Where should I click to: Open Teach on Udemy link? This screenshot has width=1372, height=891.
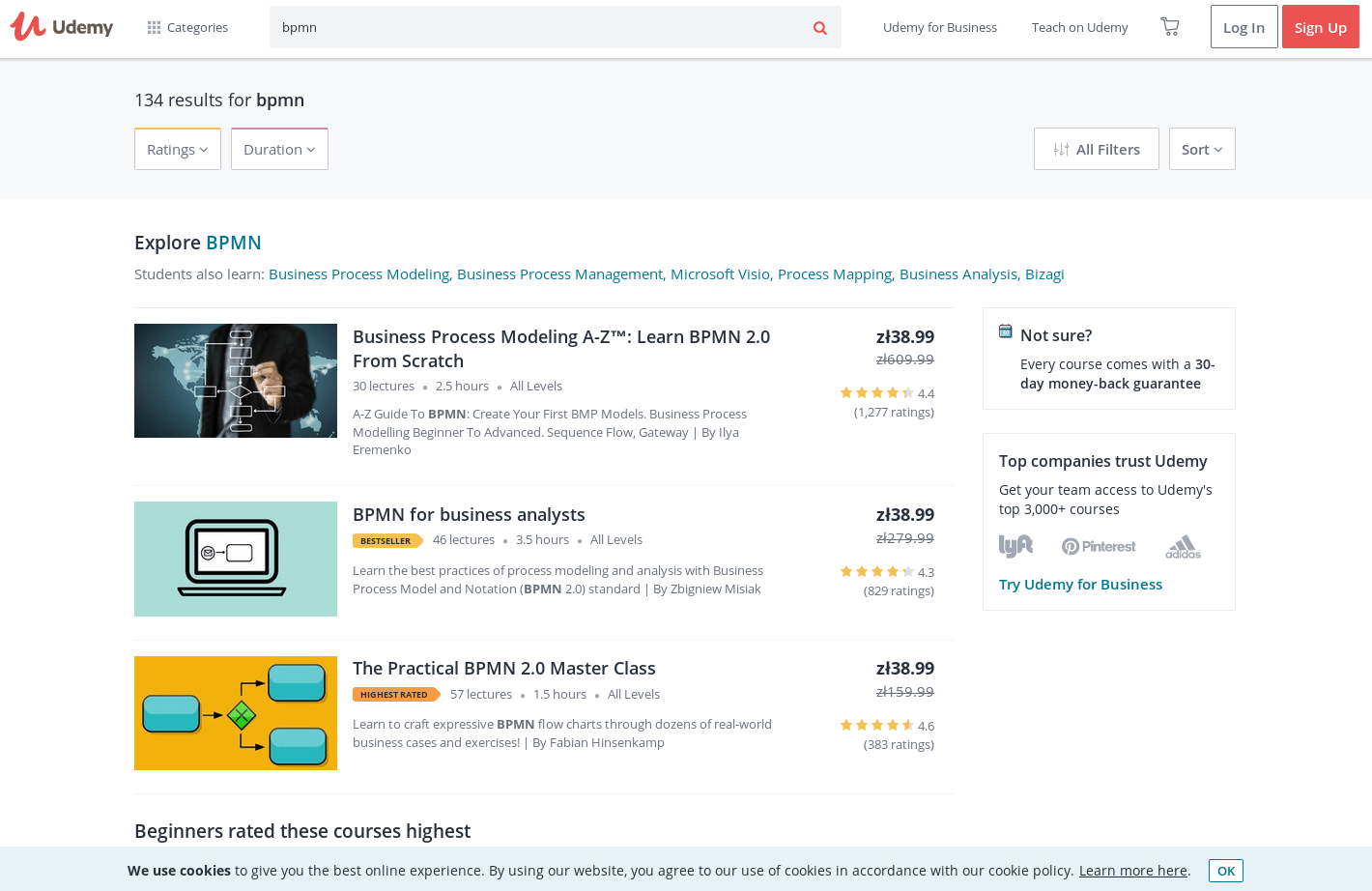(x=1079, y=27)
